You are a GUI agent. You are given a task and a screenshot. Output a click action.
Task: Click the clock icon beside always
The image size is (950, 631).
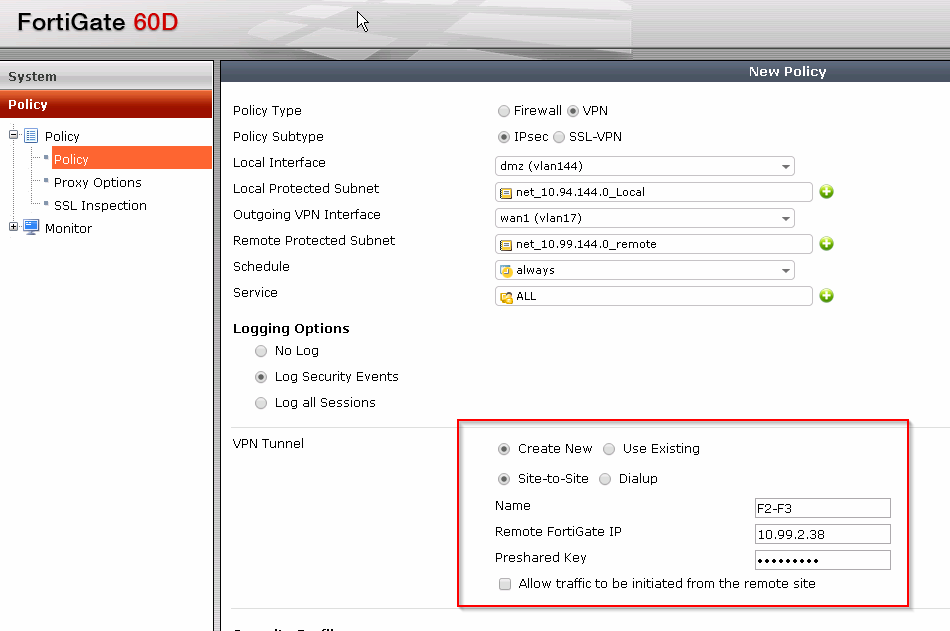click(506, 270)
